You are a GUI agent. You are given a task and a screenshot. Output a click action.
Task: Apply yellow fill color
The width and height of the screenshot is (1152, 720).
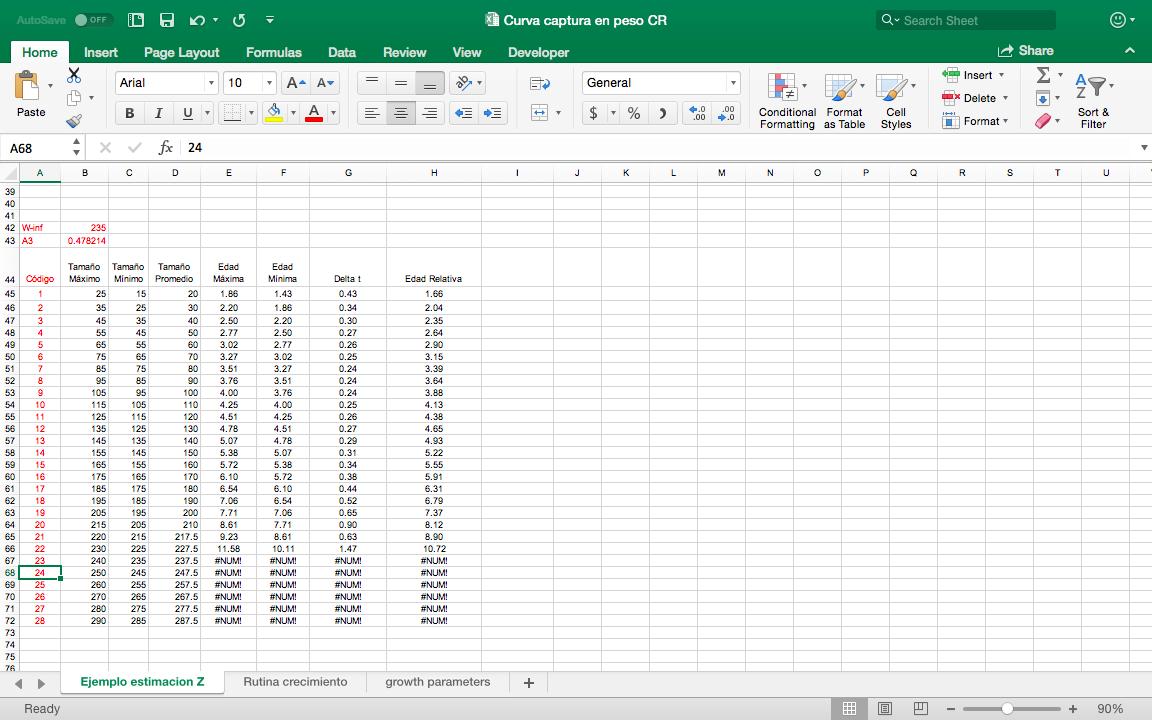(x=274, y=112)
